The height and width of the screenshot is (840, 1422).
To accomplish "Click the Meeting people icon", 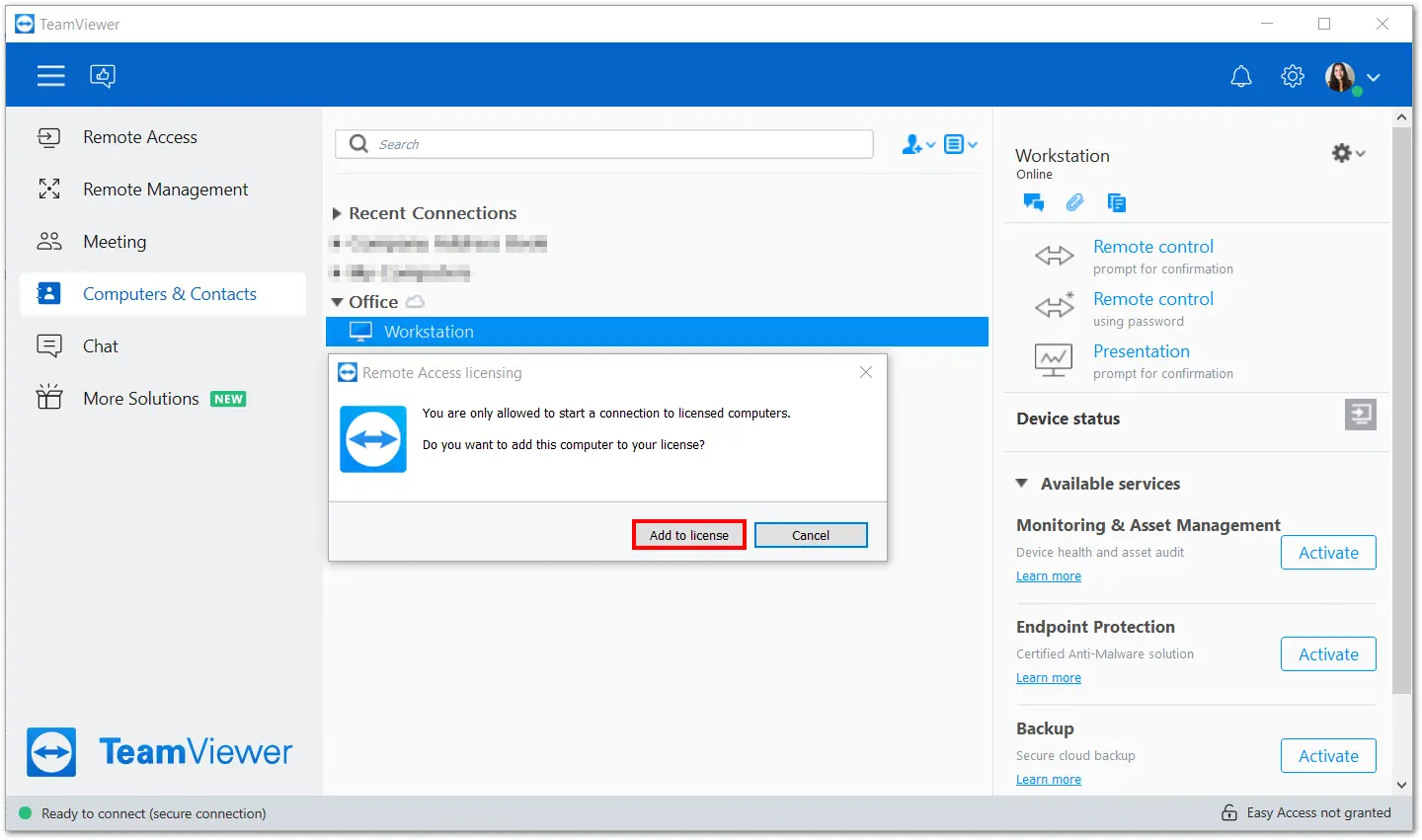I will [49, 242].
